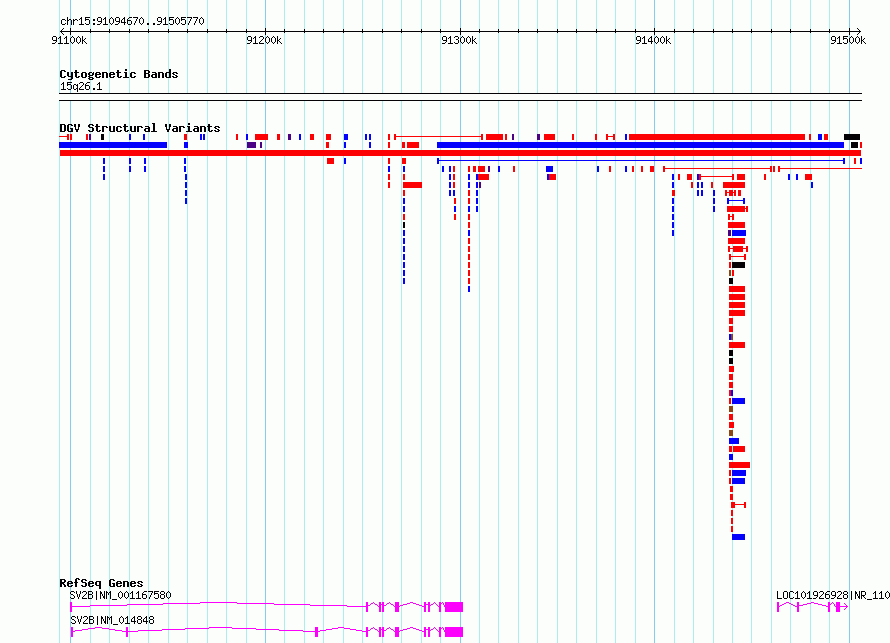Select the red block variant right of 91270k

413,185
